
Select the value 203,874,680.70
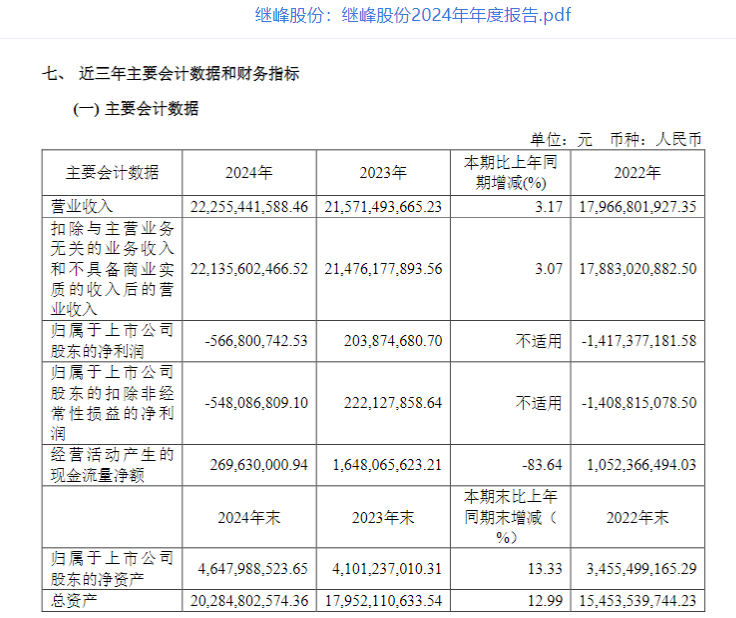pyautogui.click(x=393, y=341)
